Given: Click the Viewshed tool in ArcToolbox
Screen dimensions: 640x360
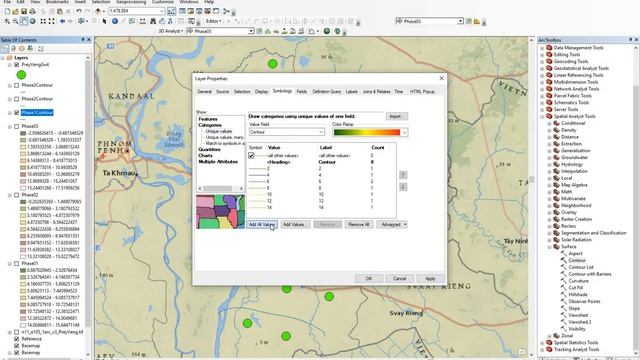Looking at the screenshot, I should click(x=578, y=315).
